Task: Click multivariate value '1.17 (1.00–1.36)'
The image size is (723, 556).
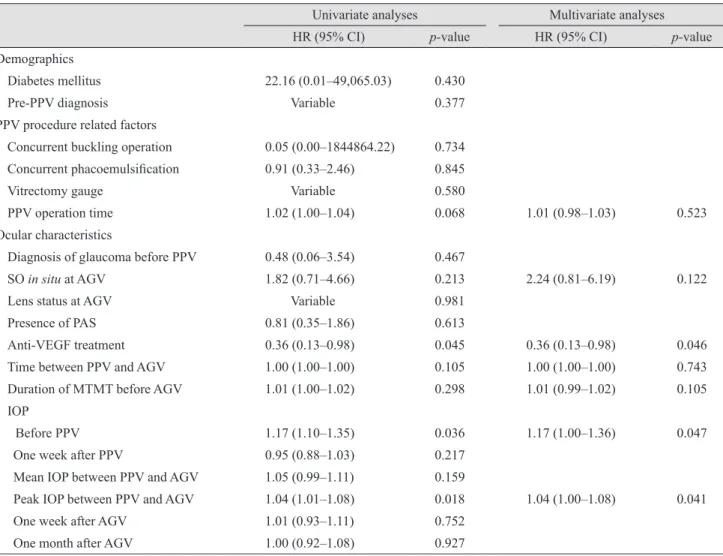Action: click(571, 433)
